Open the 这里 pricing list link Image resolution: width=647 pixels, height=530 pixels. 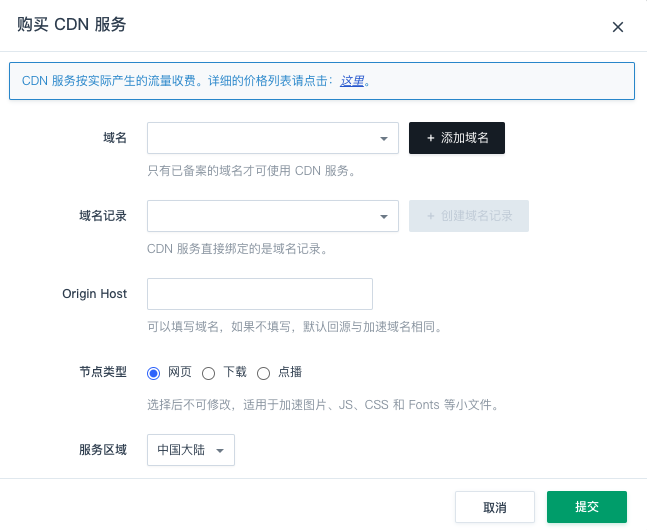tap(352, 81)
